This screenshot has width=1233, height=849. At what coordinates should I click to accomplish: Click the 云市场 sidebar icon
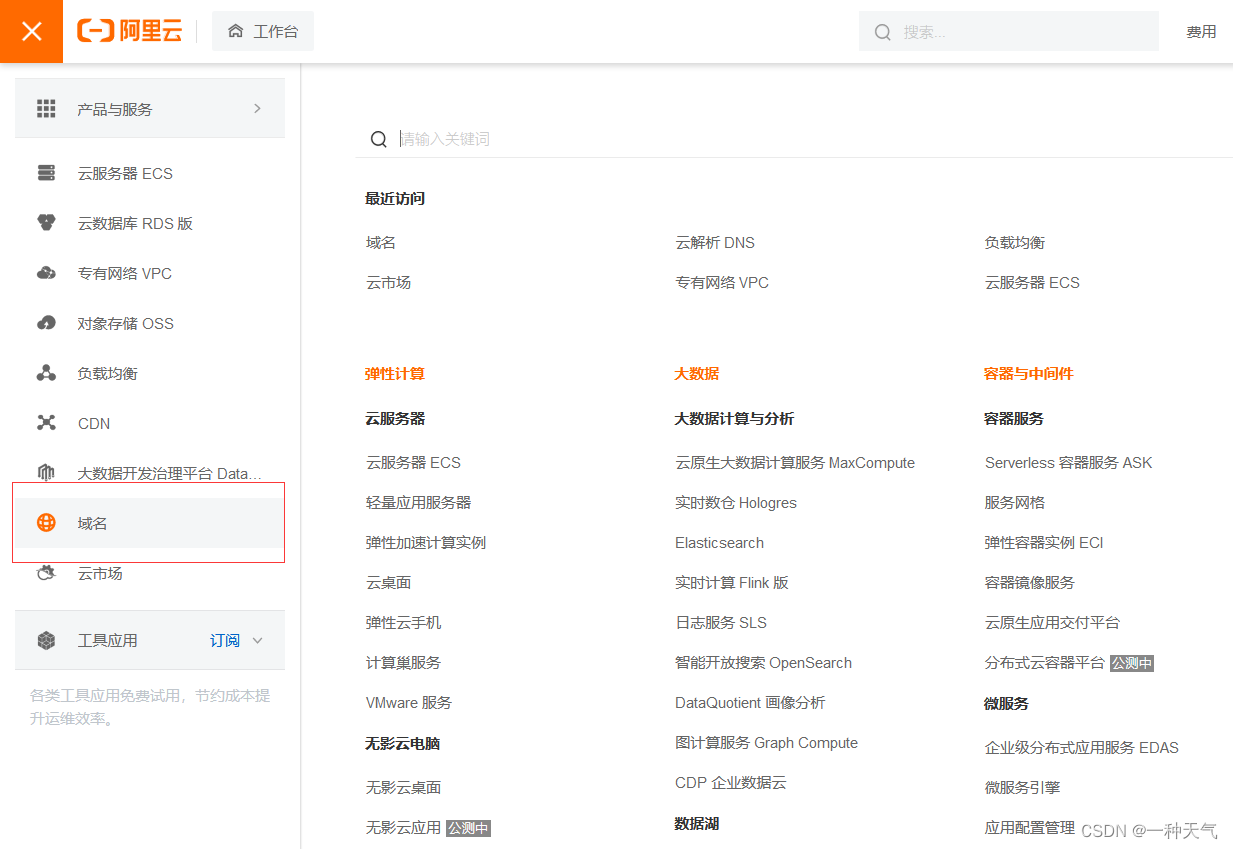pos(46,573)
